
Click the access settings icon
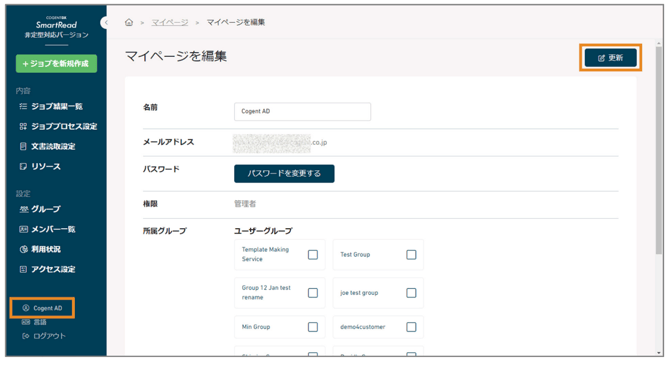(23, 269)
